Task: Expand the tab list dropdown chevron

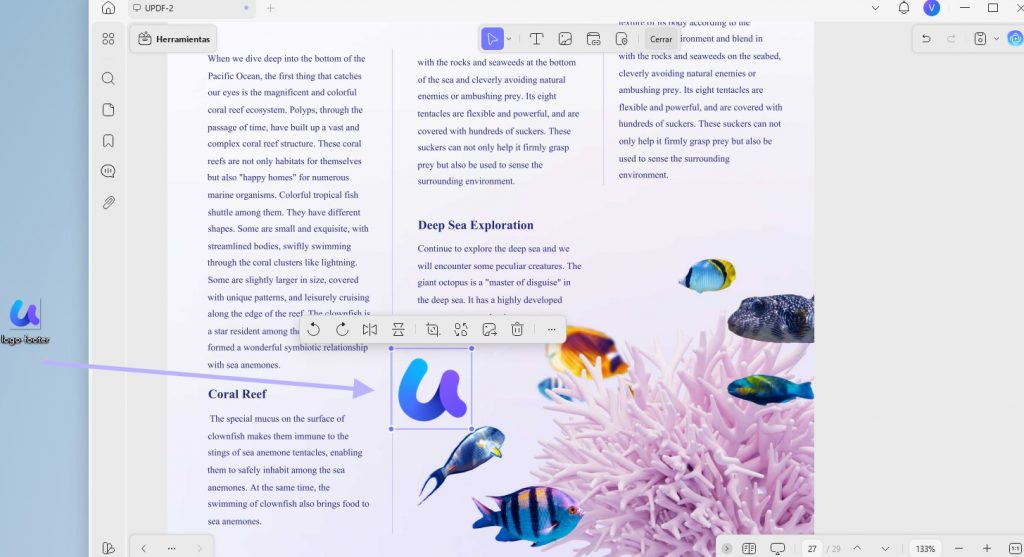Action: click(x=875, y=8)
